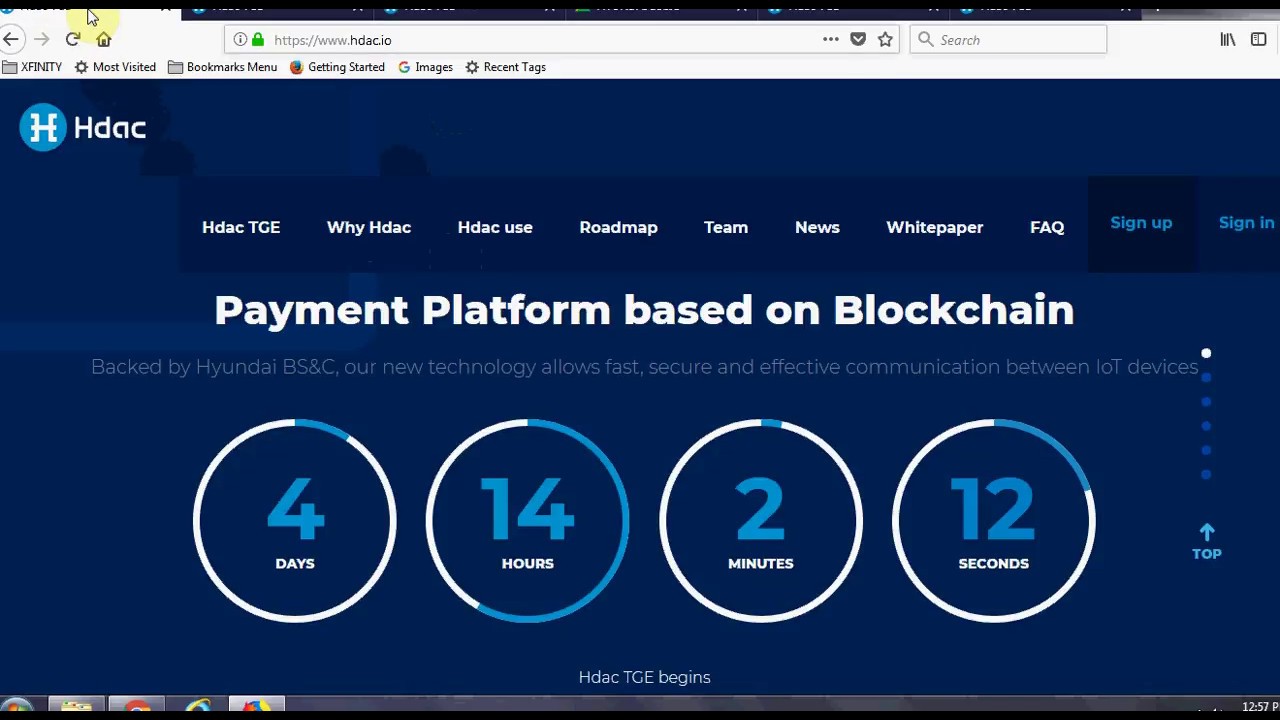Viewport: 1280px width, 720px height.
Task: Bookmark this page with the star icon
Action: pos(885,39)
